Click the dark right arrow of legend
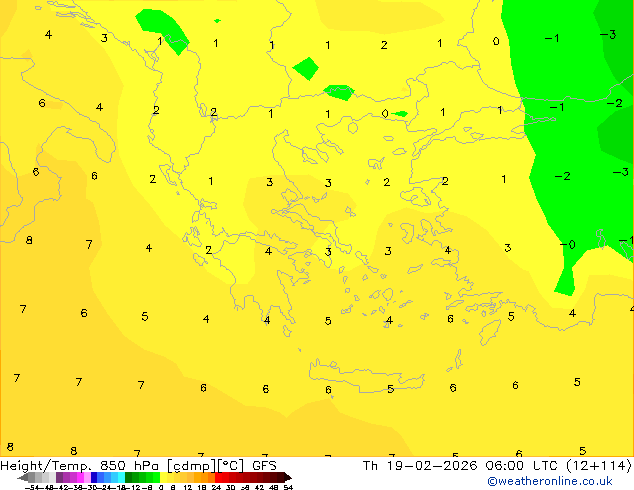Screen dimensions: 634x490 click(x=288, y=477)
